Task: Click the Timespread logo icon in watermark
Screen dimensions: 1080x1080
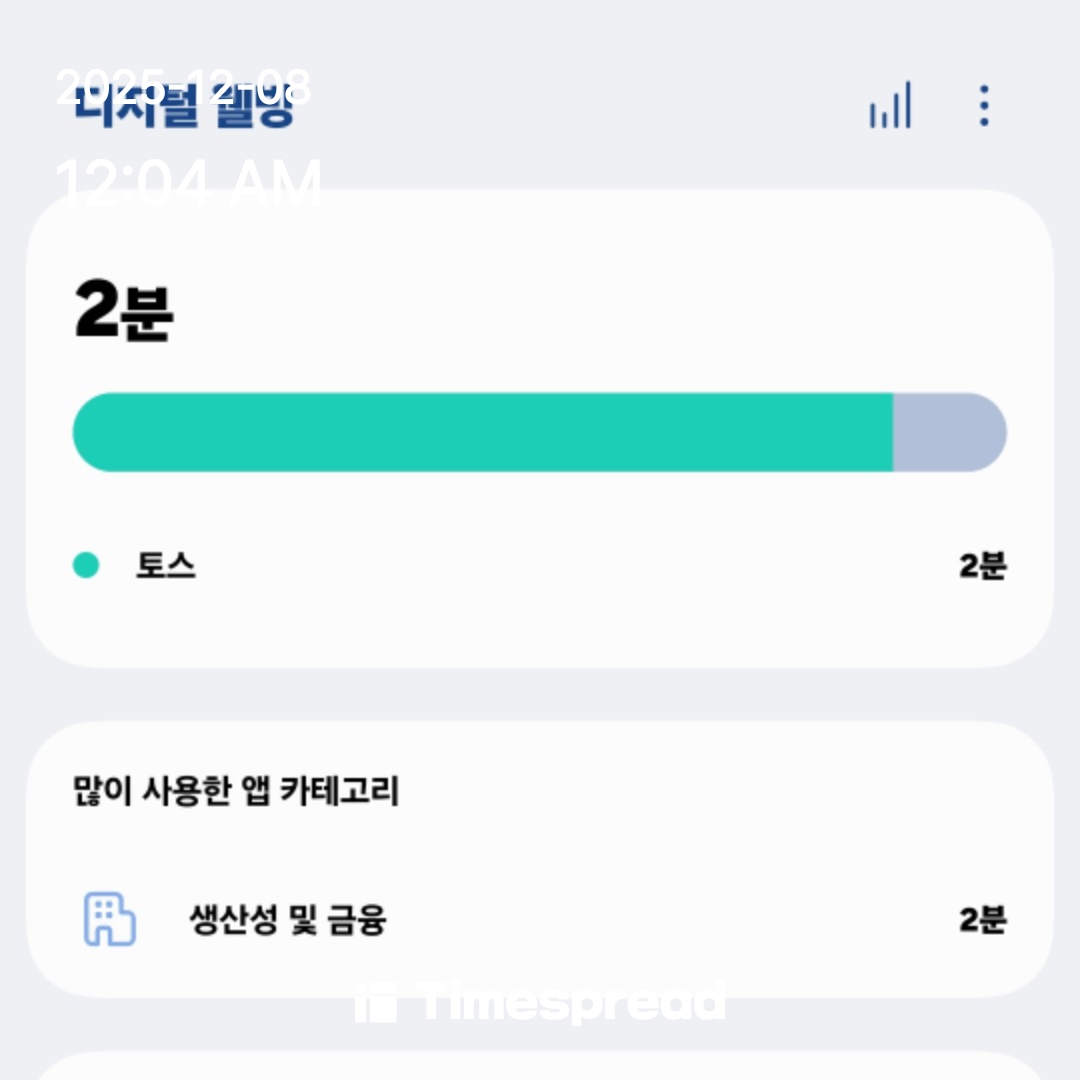Action: [377, 1002]
